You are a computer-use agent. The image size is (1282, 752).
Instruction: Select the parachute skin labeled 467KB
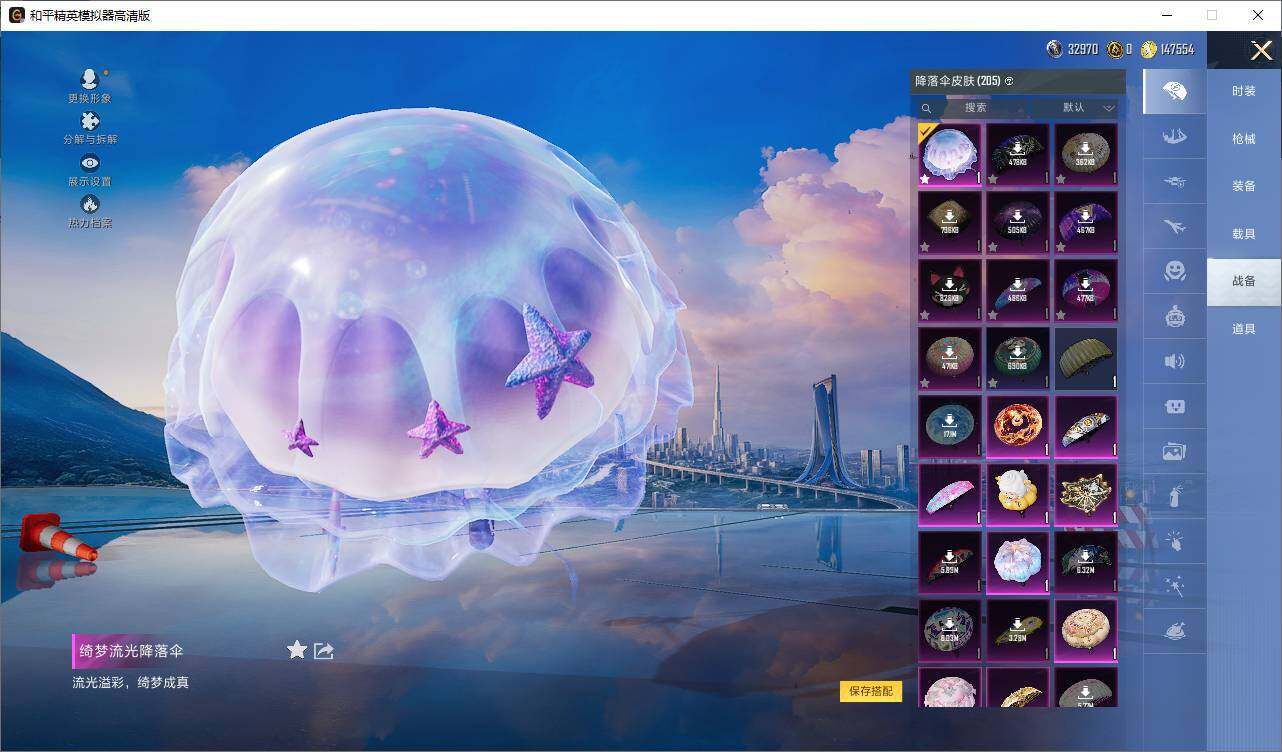click(x=1086, y=223)
